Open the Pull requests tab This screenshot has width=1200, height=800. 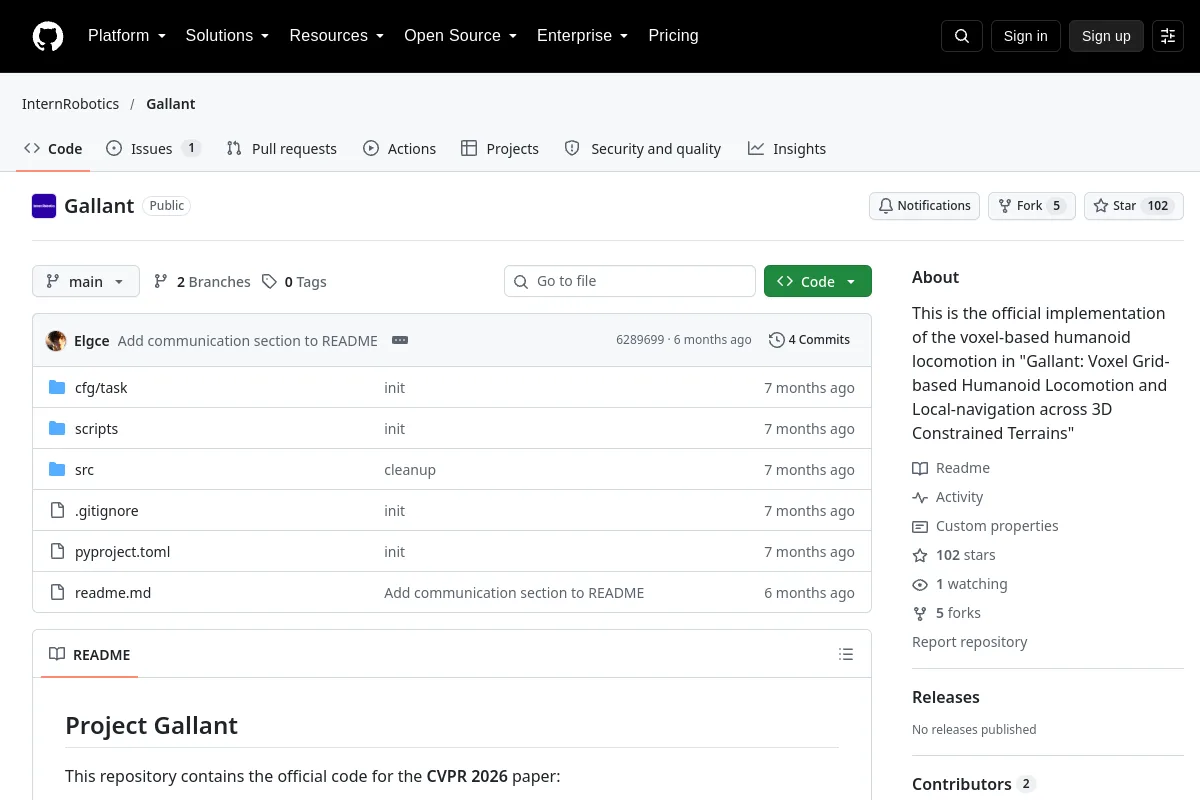coord(282,149)
